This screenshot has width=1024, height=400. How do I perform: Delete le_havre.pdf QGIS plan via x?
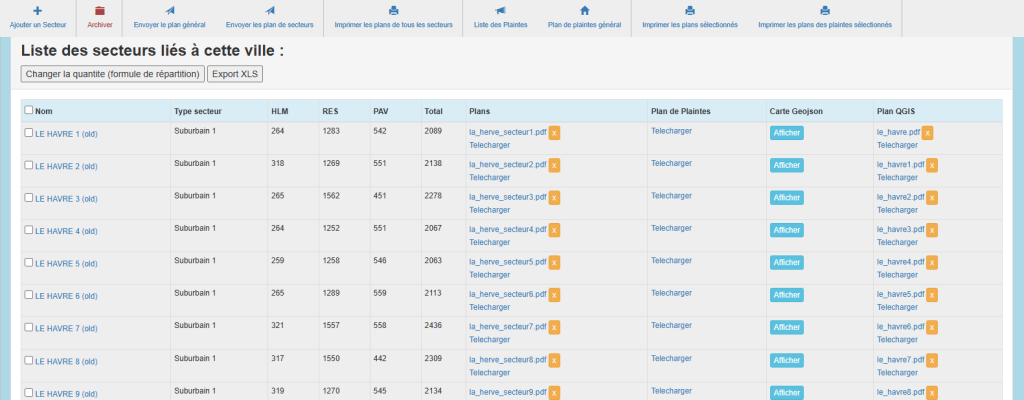pyautogui.click(x=927, y=133)
